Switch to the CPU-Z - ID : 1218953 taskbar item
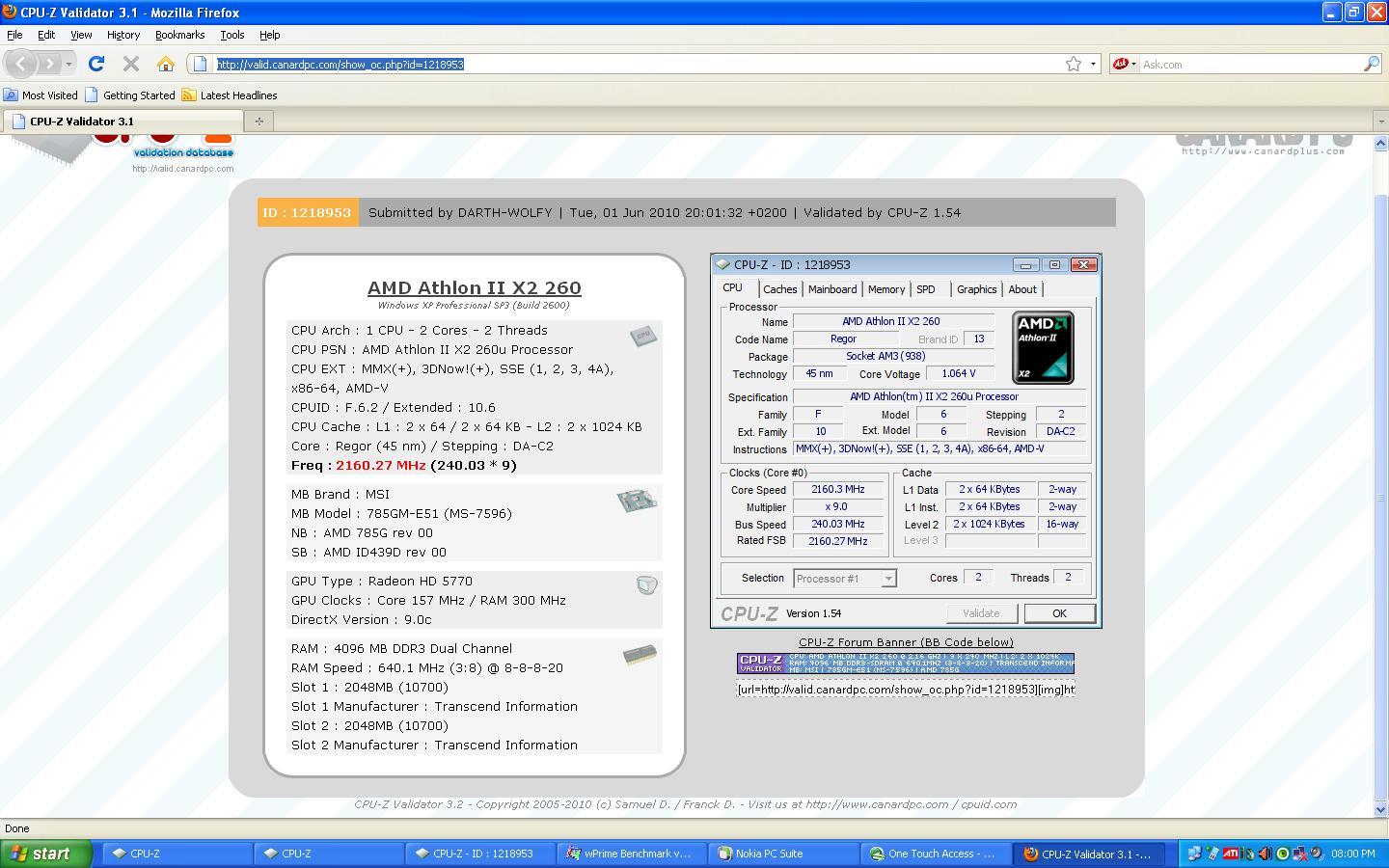1389x868 pixels. point(480,854)
